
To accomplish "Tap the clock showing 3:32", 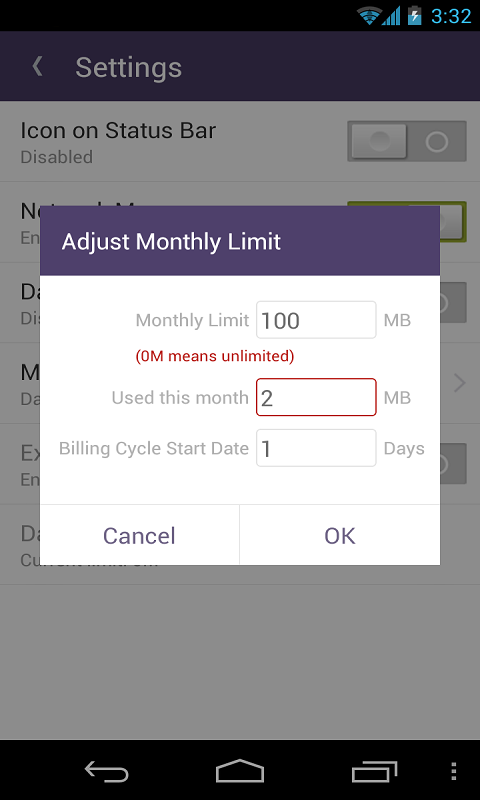I will coord(451,16).
